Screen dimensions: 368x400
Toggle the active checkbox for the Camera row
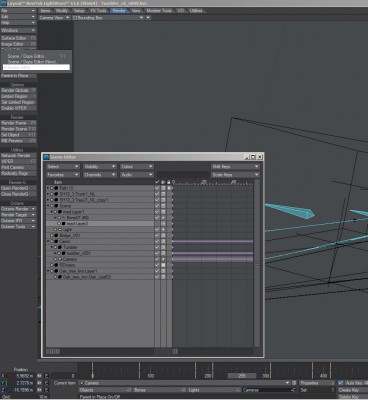(157, 259)
